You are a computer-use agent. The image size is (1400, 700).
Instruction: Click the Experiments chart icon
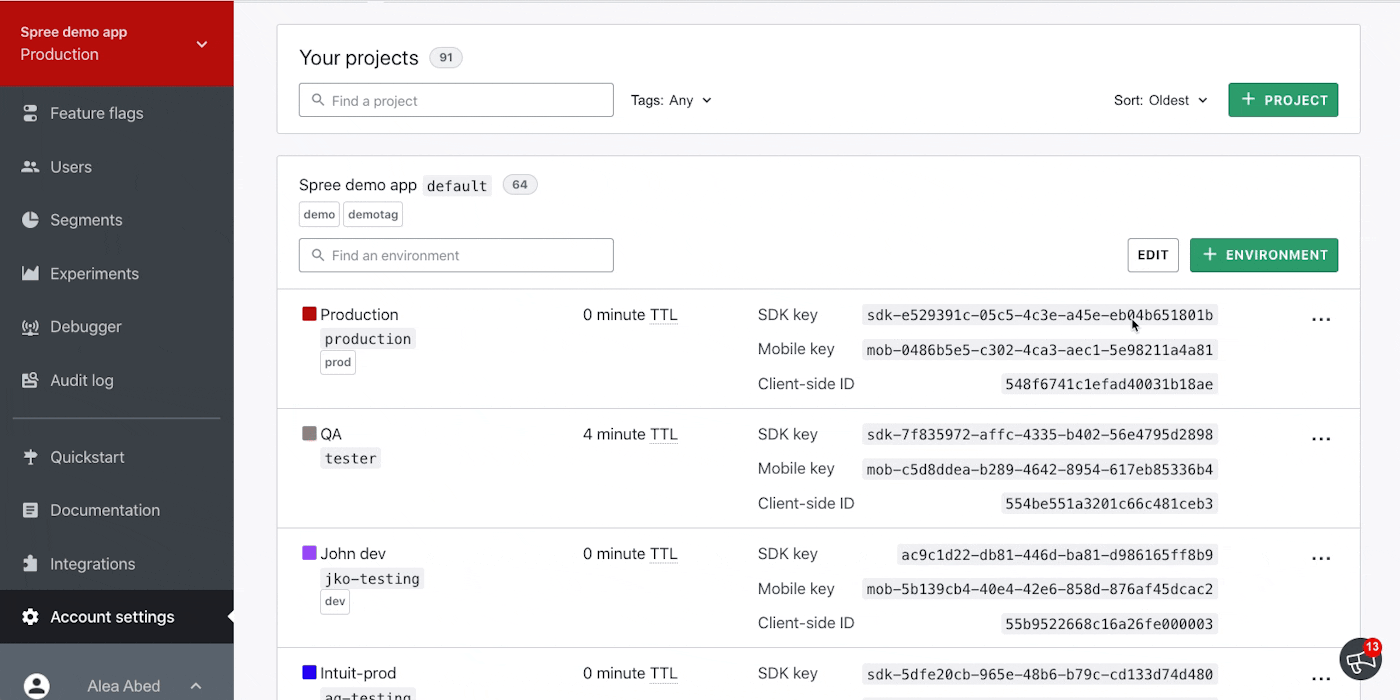pos(30,274)
